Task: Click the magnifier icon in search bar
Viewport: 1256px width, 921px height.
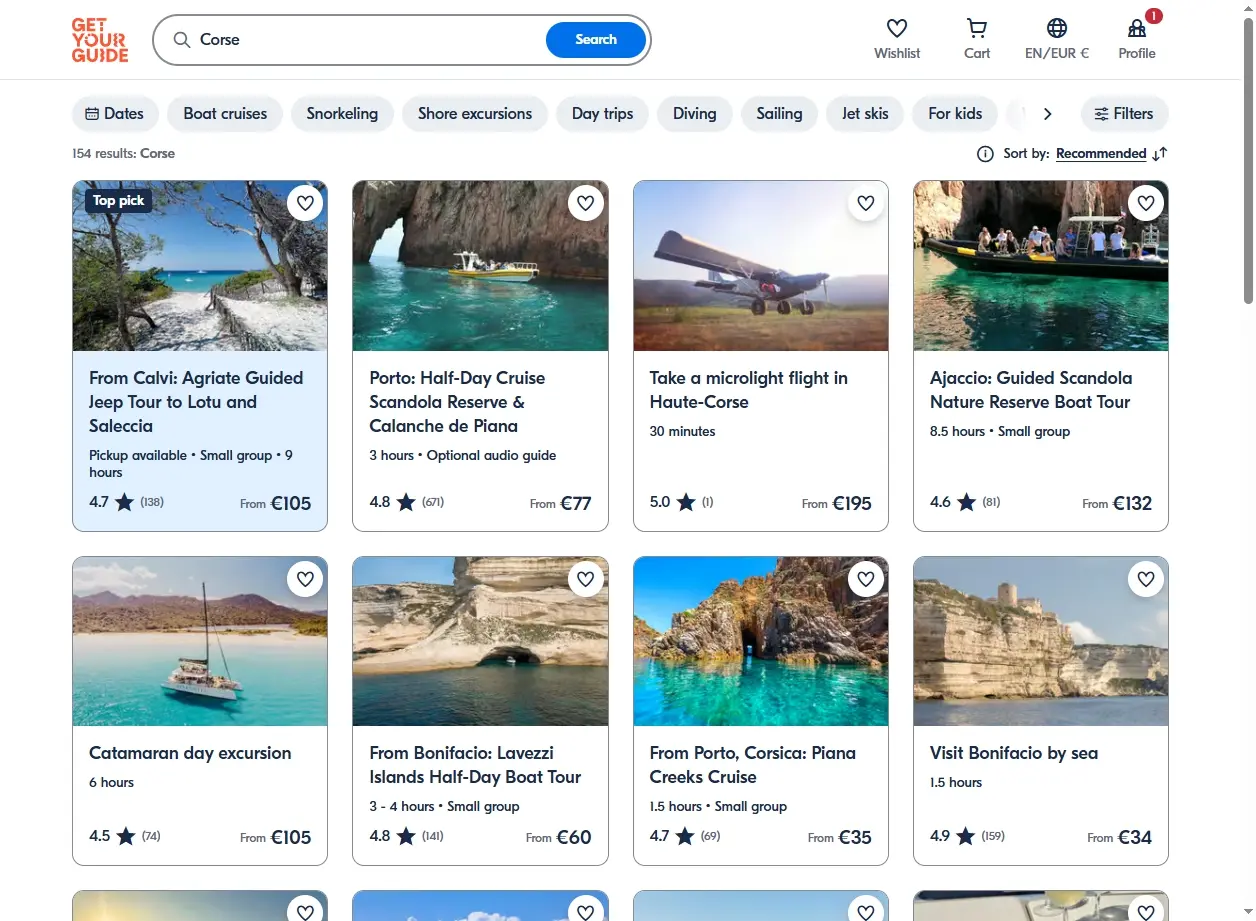Action: (182, 40)
